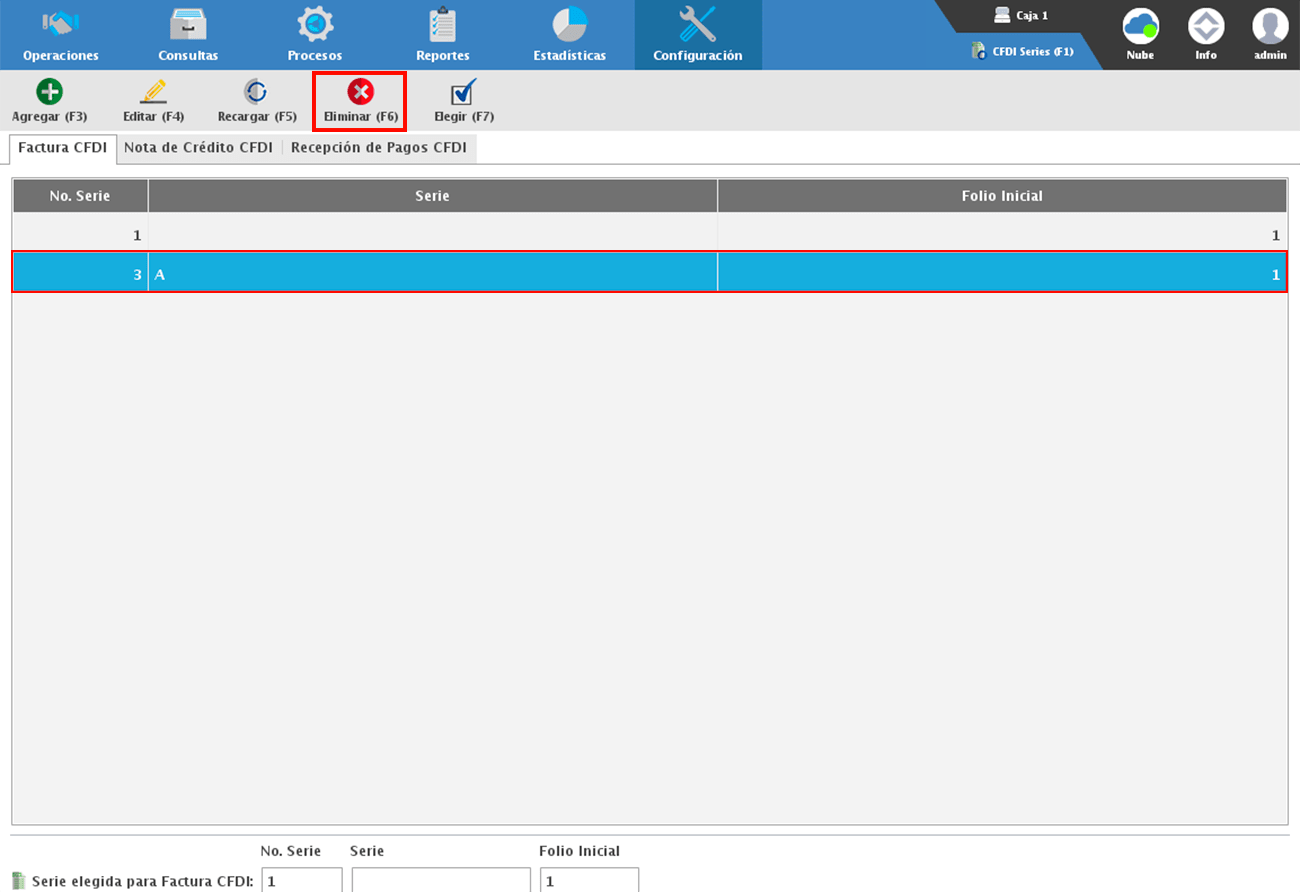Click the Agregar (F3) green plus icon
1300x893 pixels.
[49, 92]
